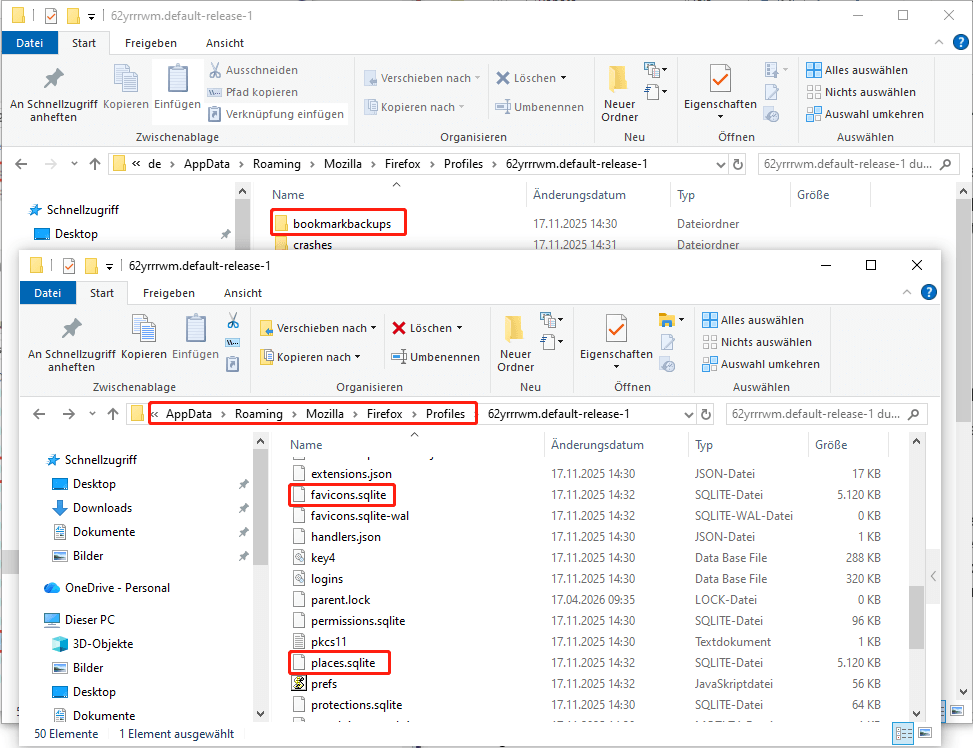Select the places.sqlite file
The image size is (973, 748).
(x=343, y=663)
